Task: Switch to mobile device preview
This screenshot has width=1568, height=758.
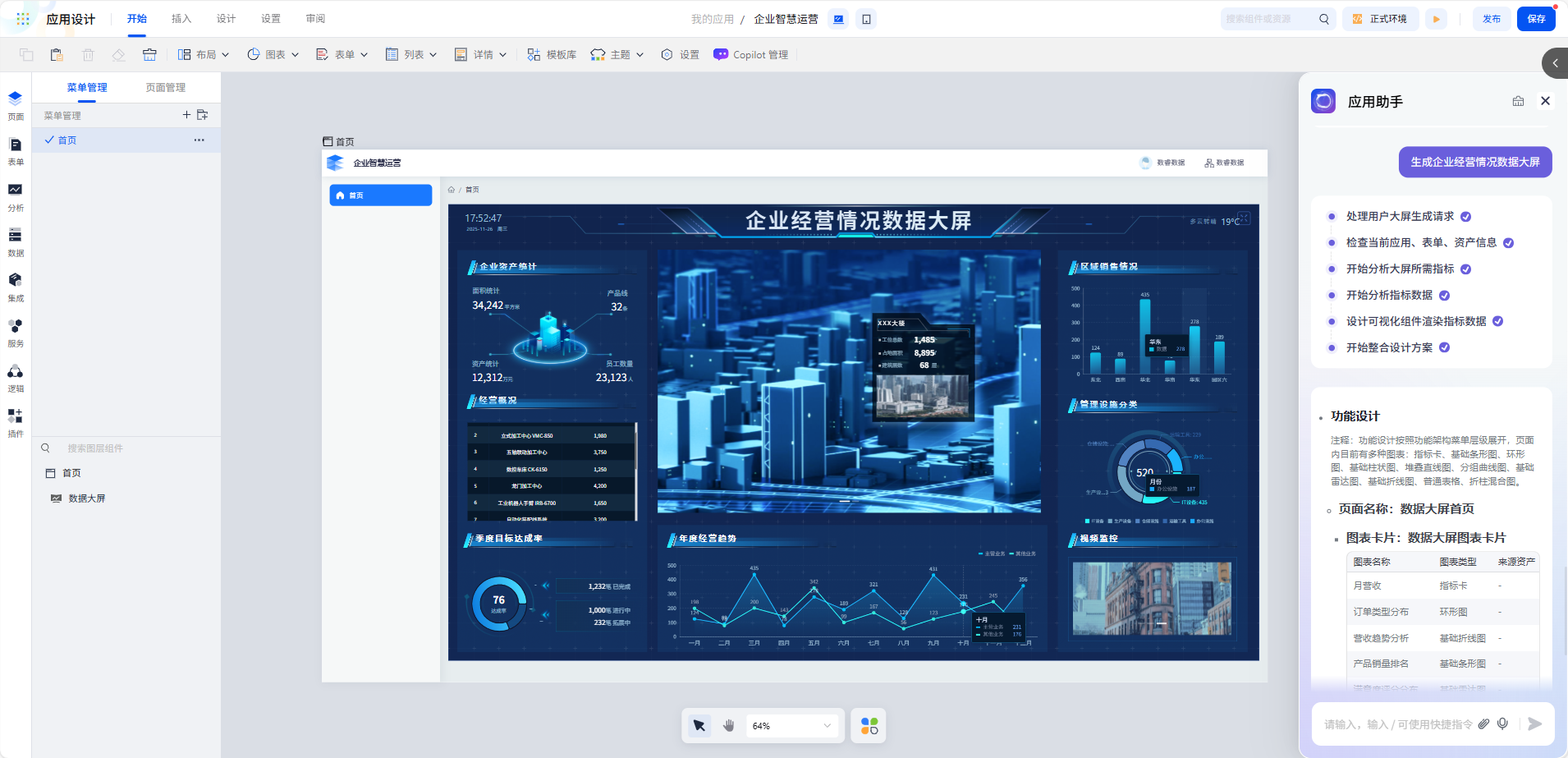Action: pos(866,19)
